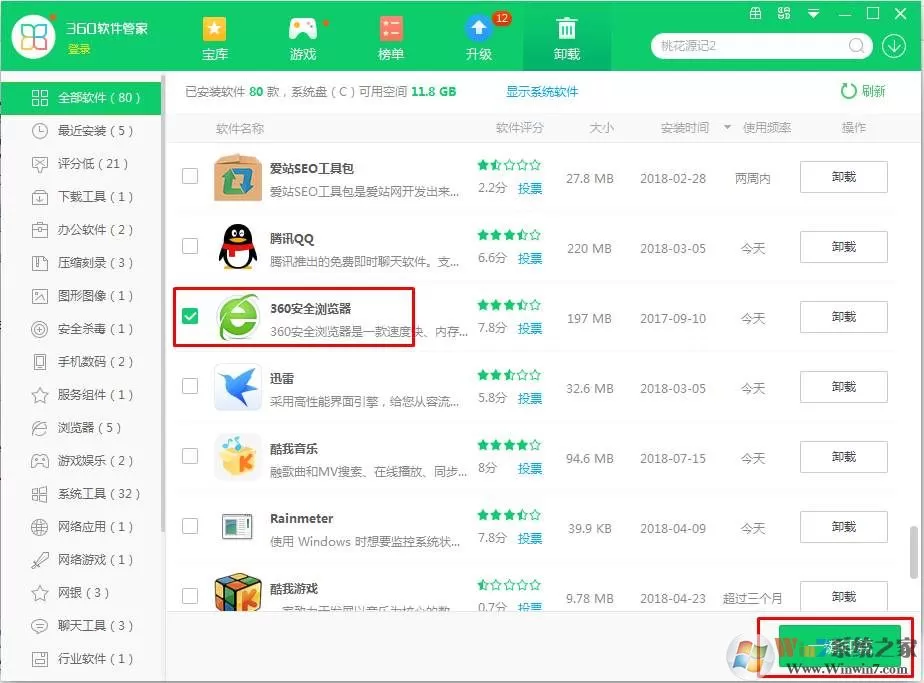Open the 宝库 star icon

(x=214, y=29)
